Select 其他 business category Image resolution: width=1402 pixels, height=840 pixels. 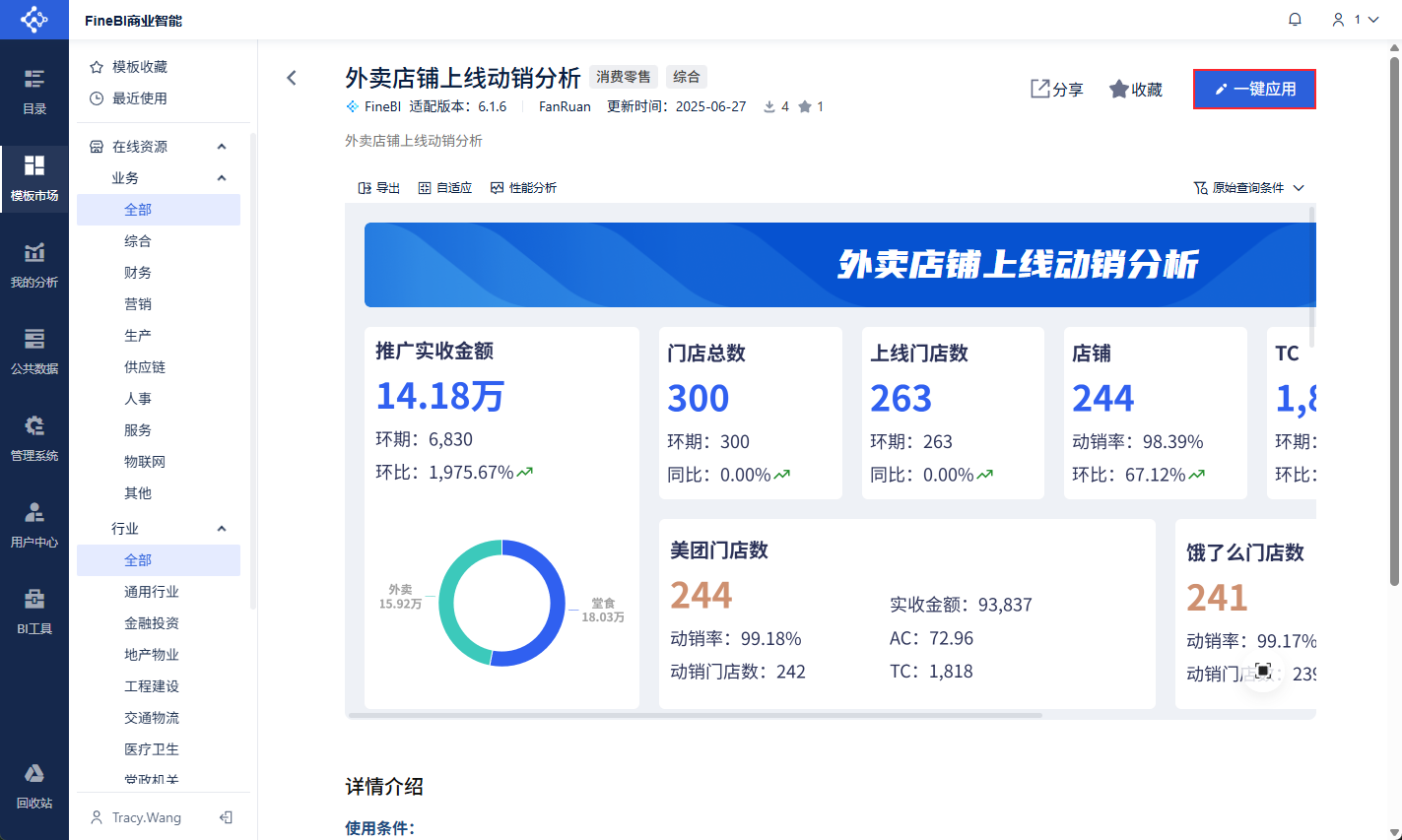tap(159, 493)
